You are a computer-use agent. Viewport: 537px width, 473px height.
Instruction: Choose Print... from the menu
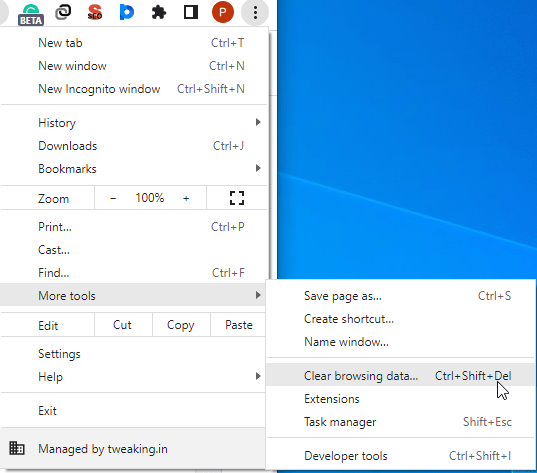click(x=134, y=227)
